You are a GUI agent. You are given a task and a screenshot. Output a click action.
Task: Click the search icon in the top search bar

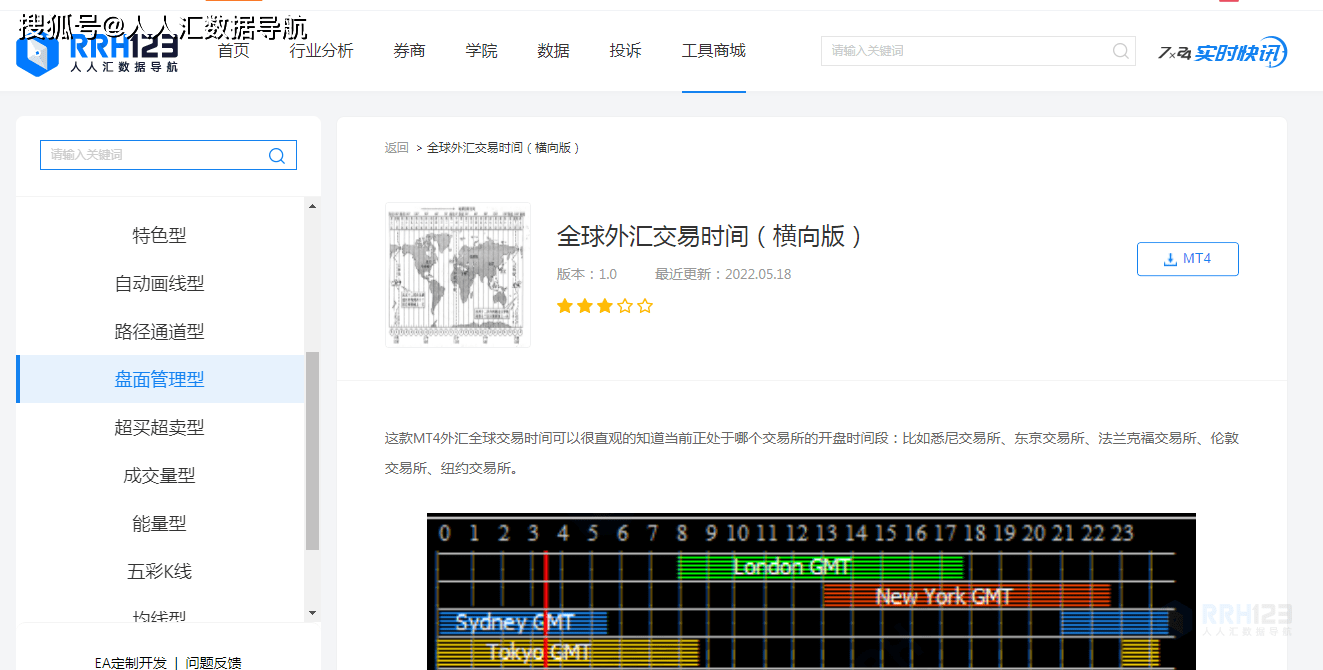click(x=1119, y=51)
